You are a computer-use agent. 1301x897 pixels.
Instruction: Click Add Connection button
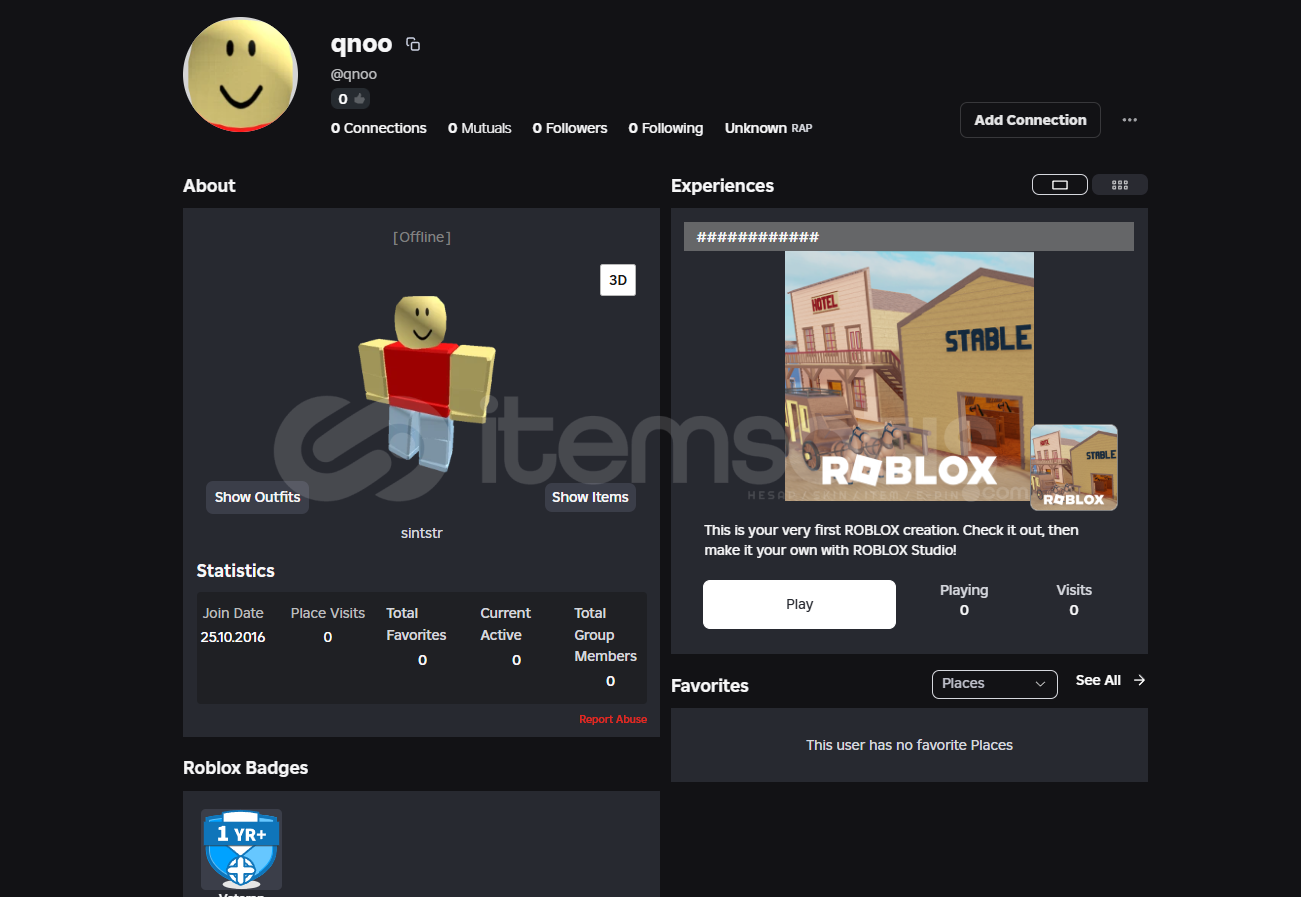[1030, 120]
